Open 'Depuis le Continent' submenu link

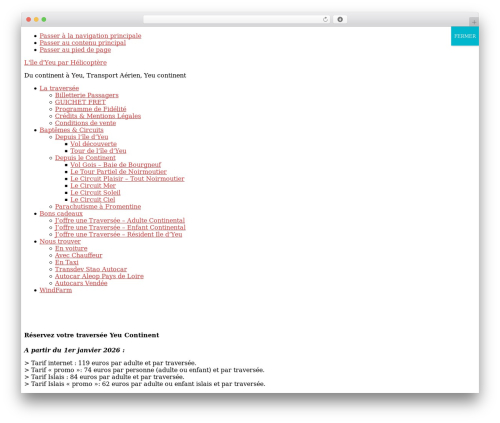(x=85, y=158)
